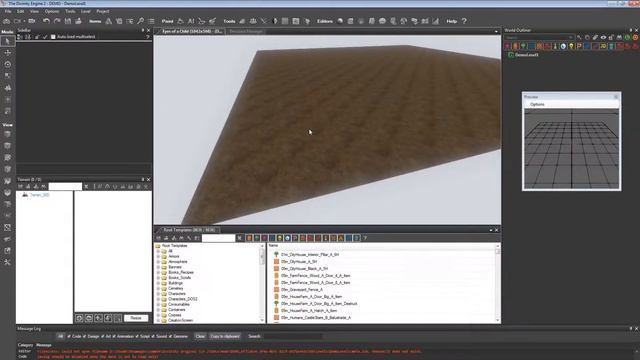Expand the Books_Recipes folder
The width and height of the screenshot is (640, 360).
coord(158,272)
